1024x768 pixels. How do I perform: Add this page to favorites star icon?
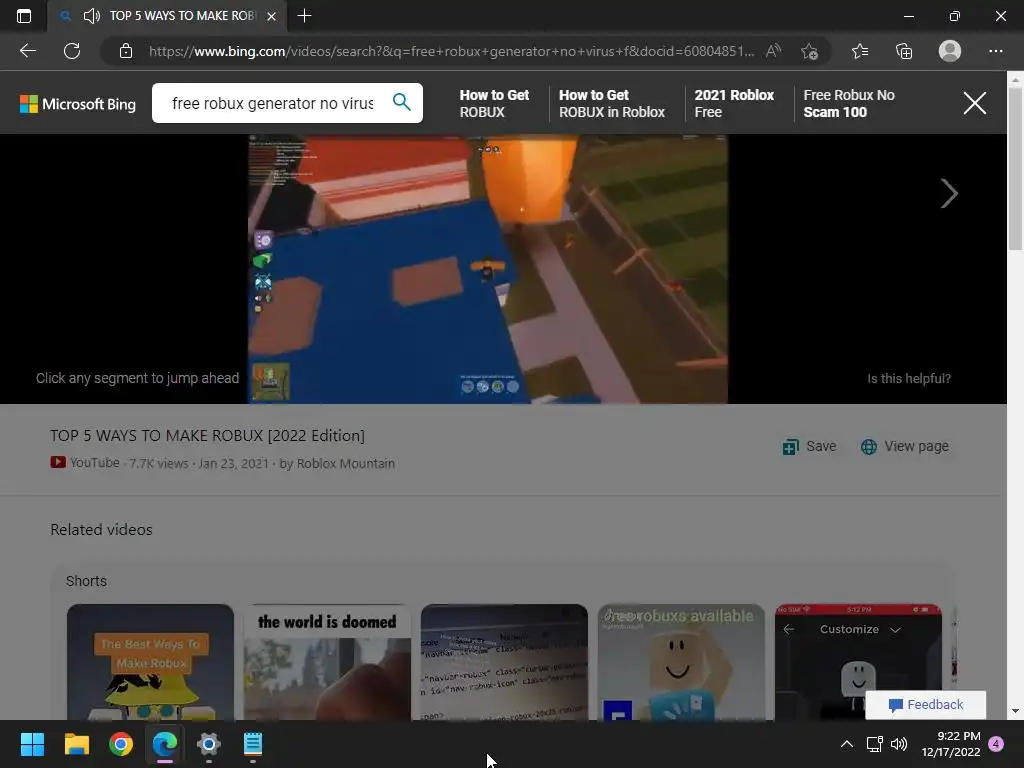coord(809,51)
